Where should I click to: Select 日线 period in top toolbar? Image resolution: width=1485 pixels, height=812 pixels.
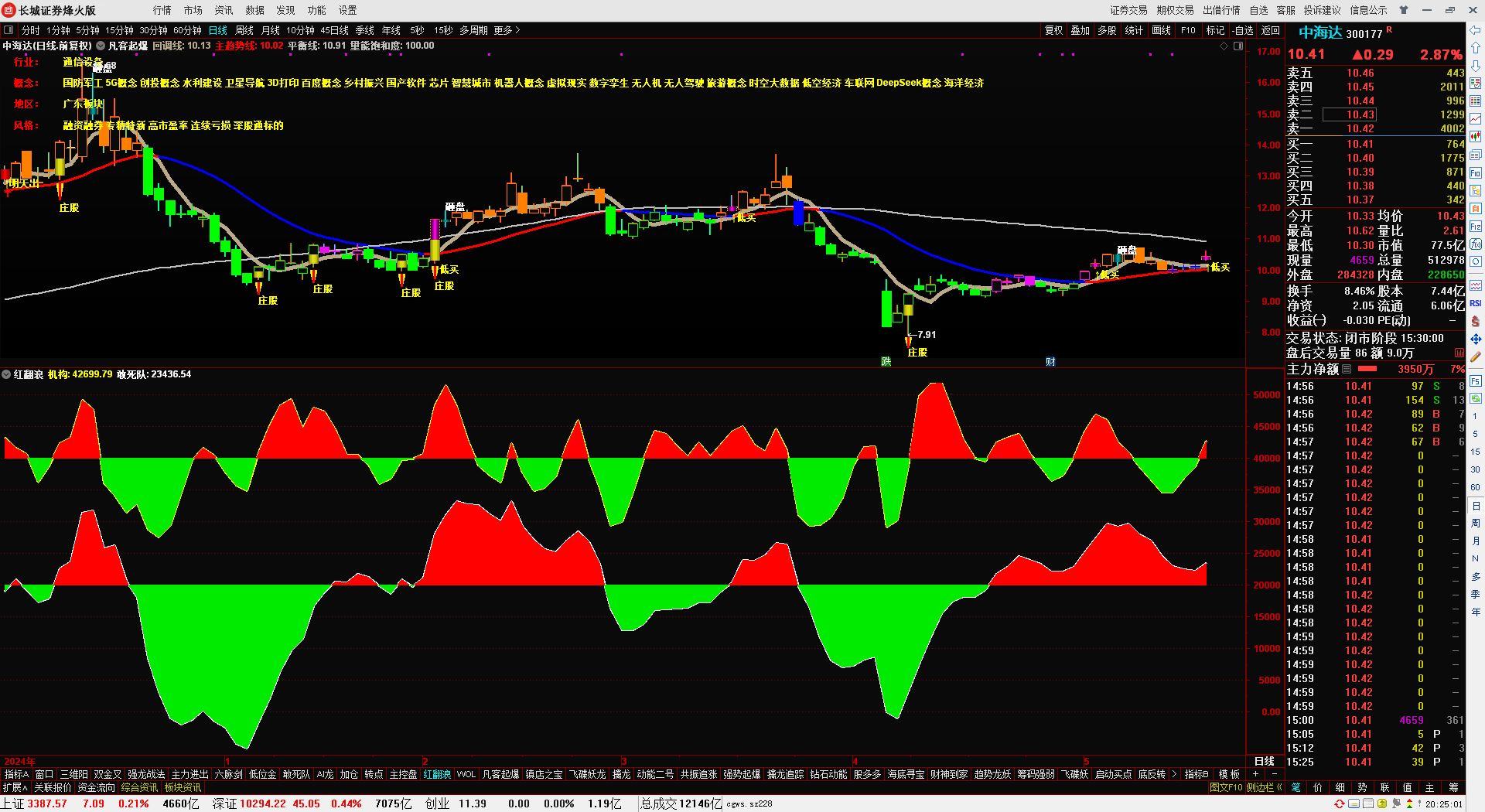(x=218, y=30)
